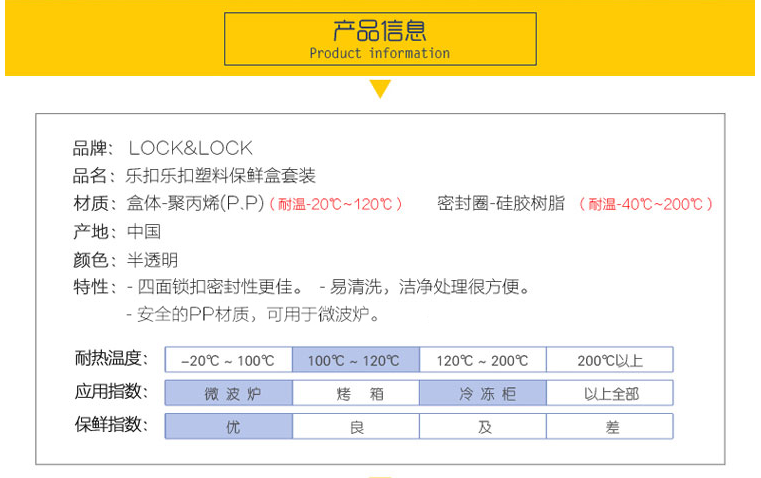Click the 特性 field label
The image size is (761, 478).
[94, 287]
